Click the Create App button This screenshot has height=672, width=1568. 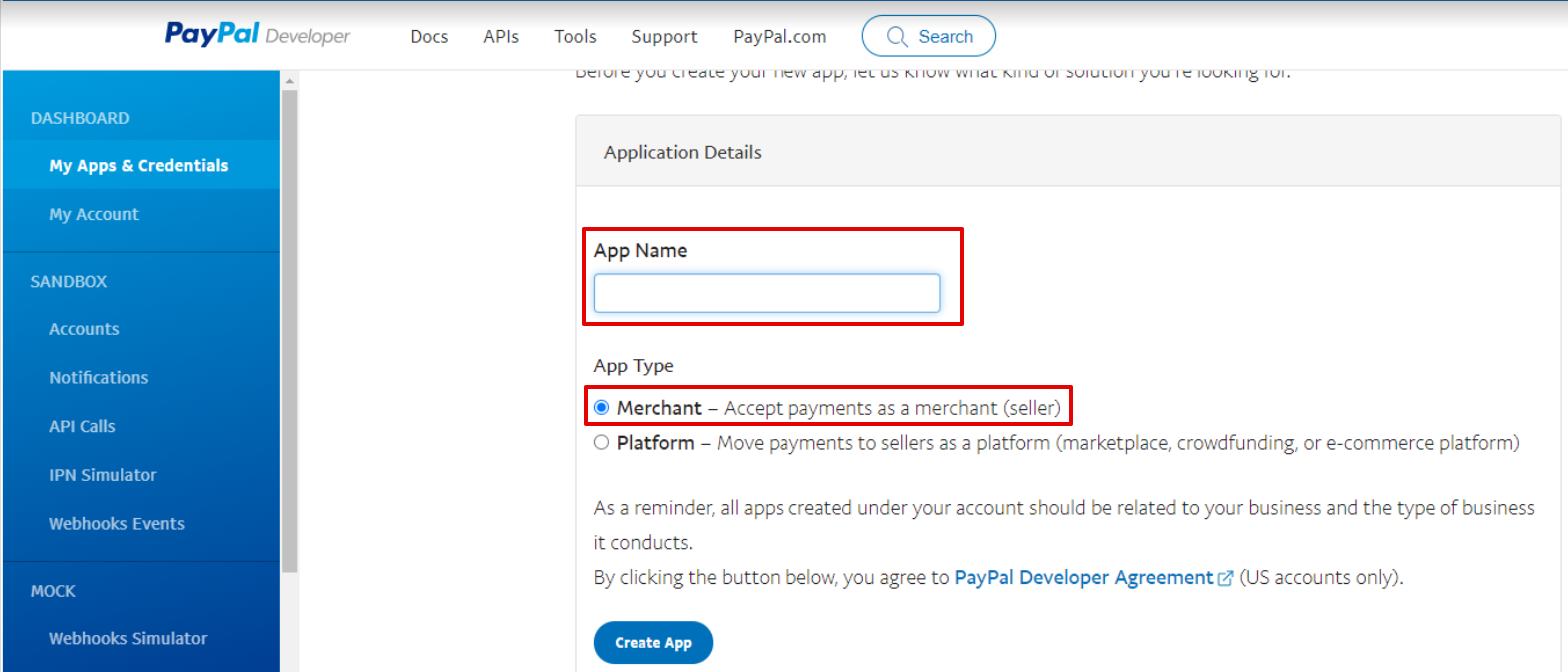click(x=653, y=642)
